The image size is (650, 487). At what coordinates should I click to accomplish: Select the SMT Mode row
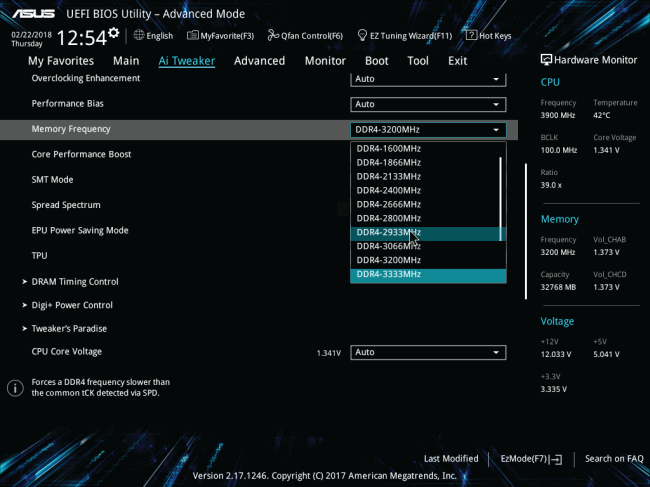pos(259,180)
